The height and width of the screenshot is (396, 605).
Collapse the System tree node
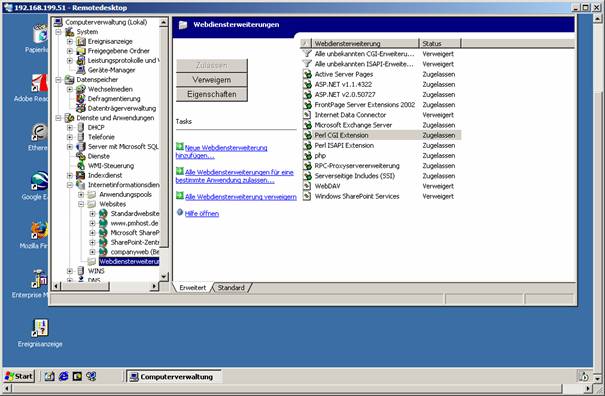click(x=58, y=32)
